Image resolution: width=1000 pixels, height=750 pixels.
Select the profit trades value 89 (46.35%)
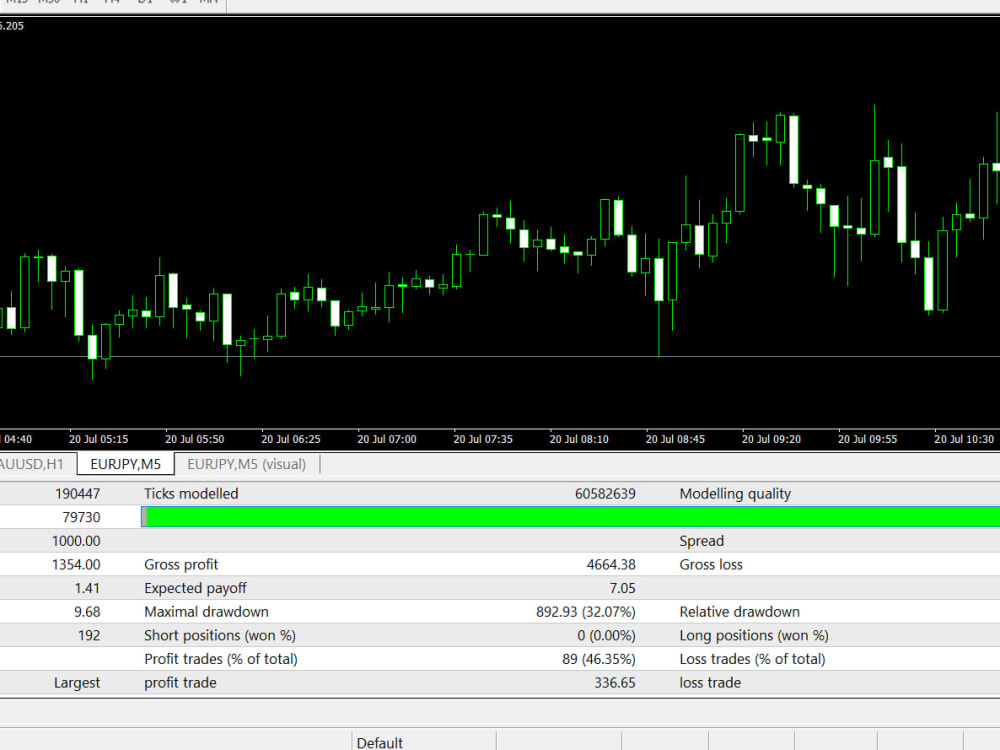point(598,659)
